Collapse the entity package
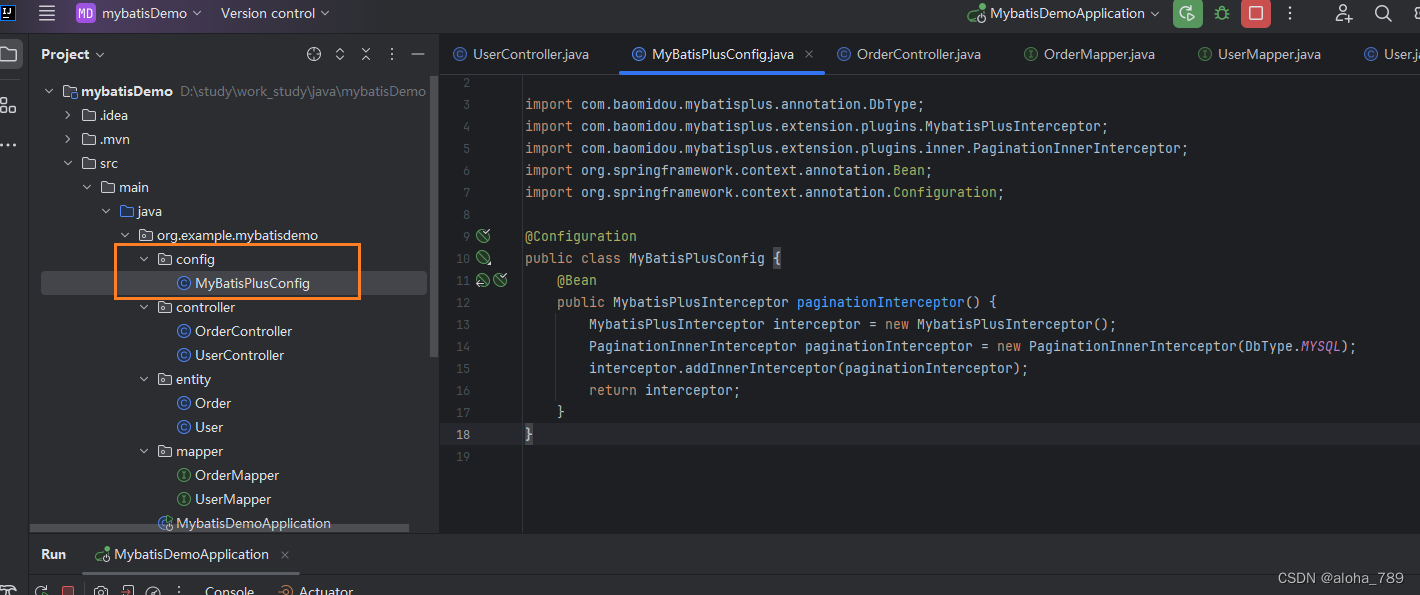This screenshot has height=595, width=1420. tap(144, 379)
